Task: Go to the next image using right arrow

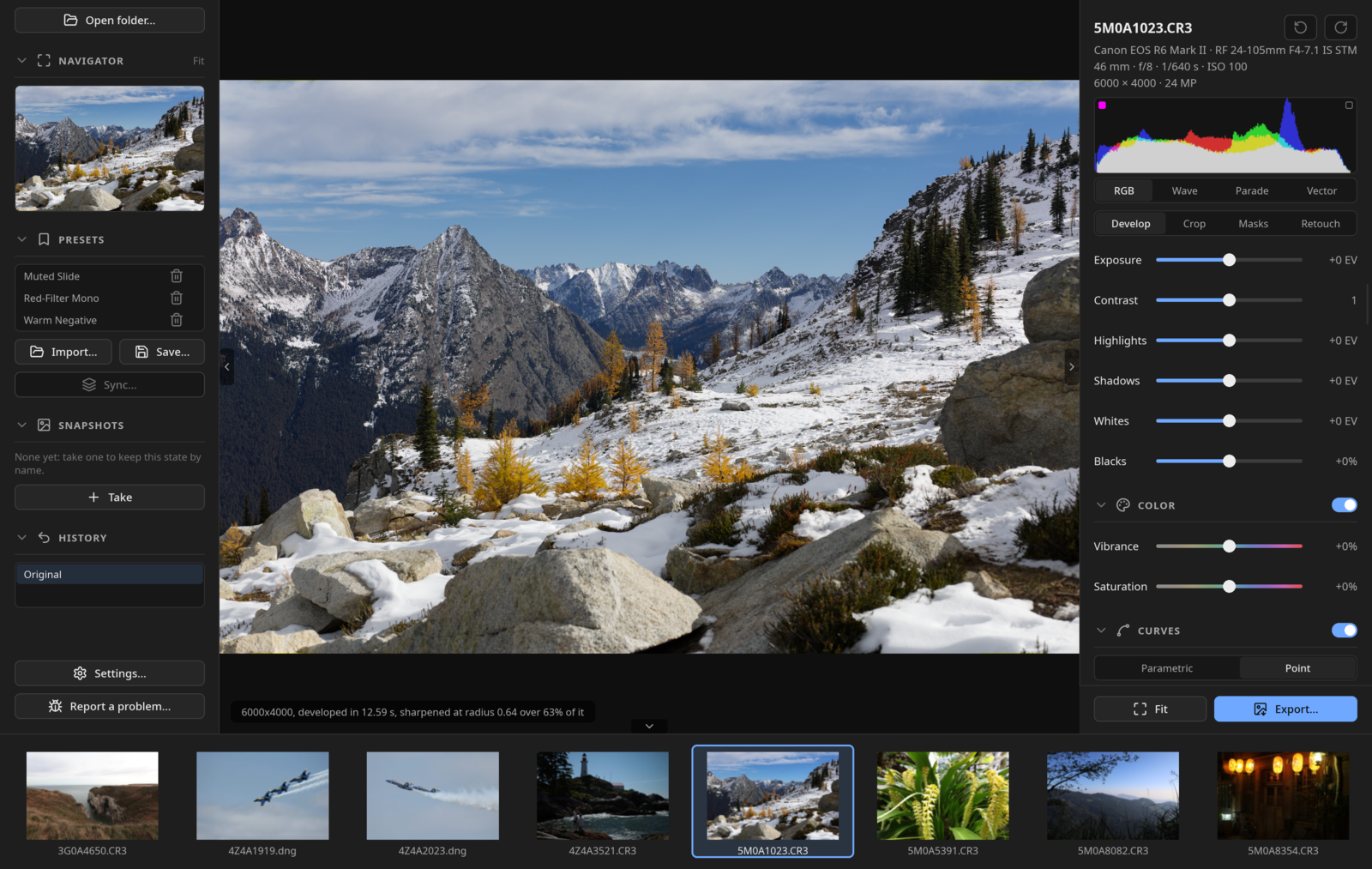Action: point(1071,366)
